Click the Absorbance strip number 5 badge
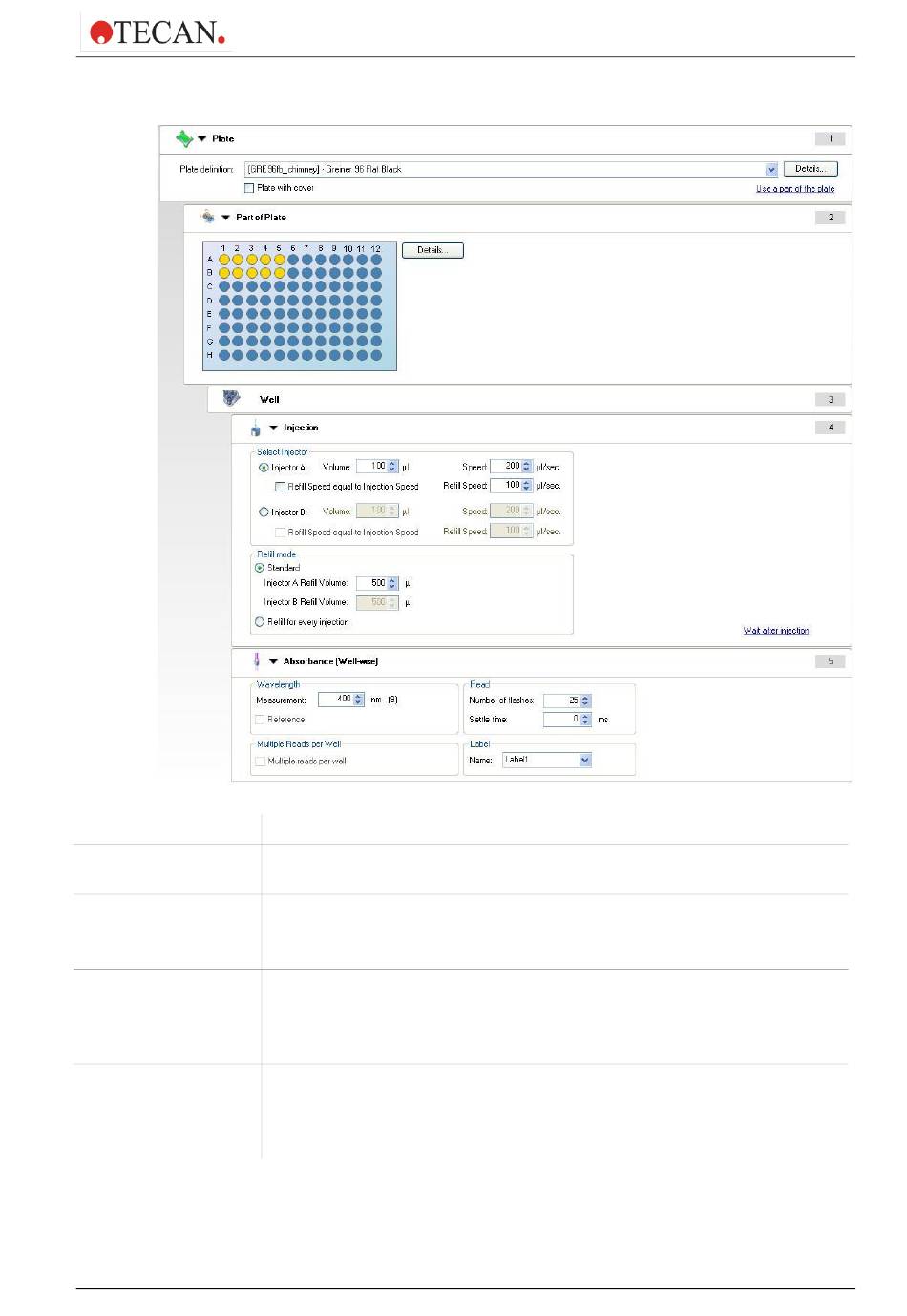 [x=831, y=661]
